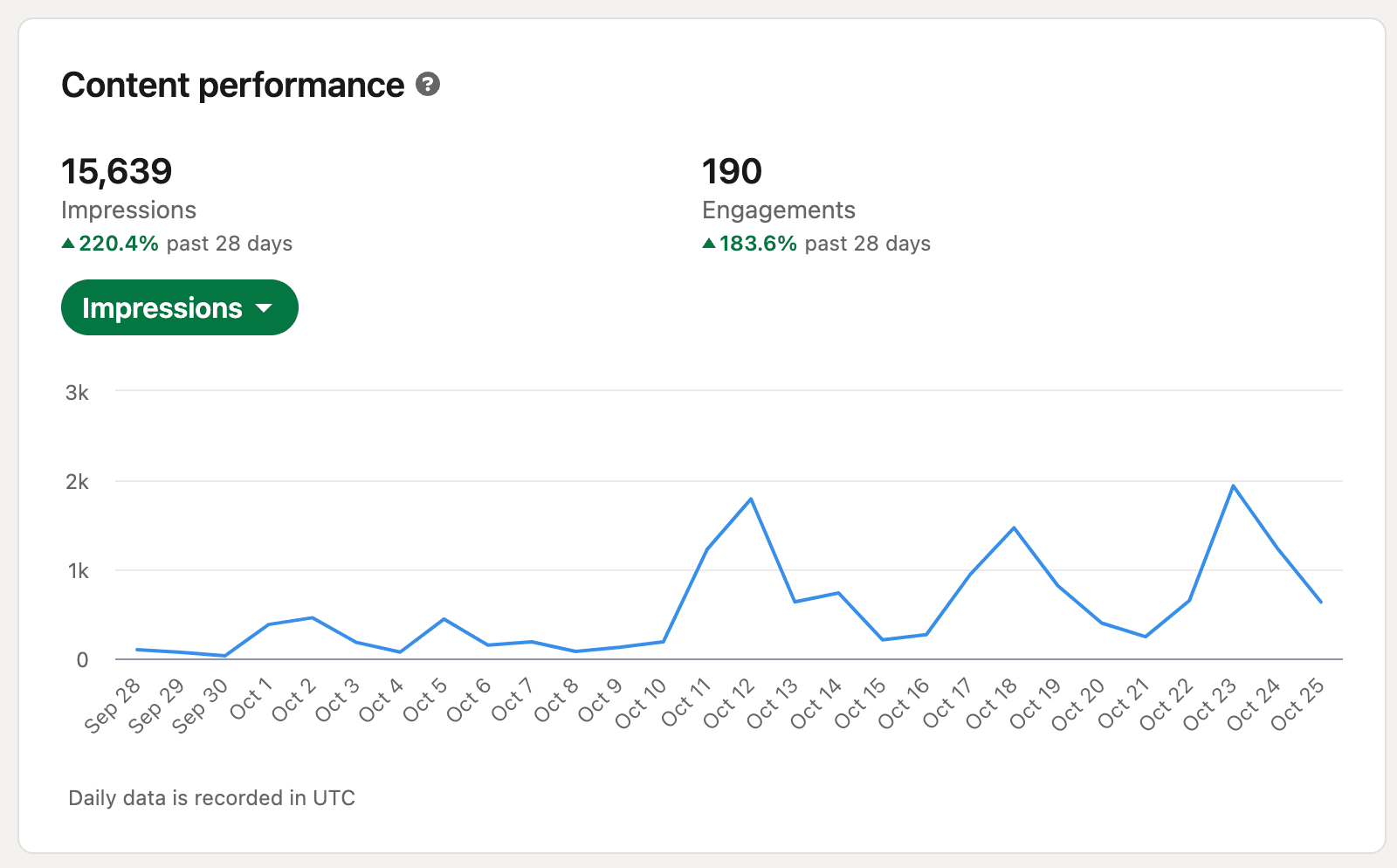Click the help icon beside Content performance
This screenshot has height=868, width=1397.
(428, 85)
